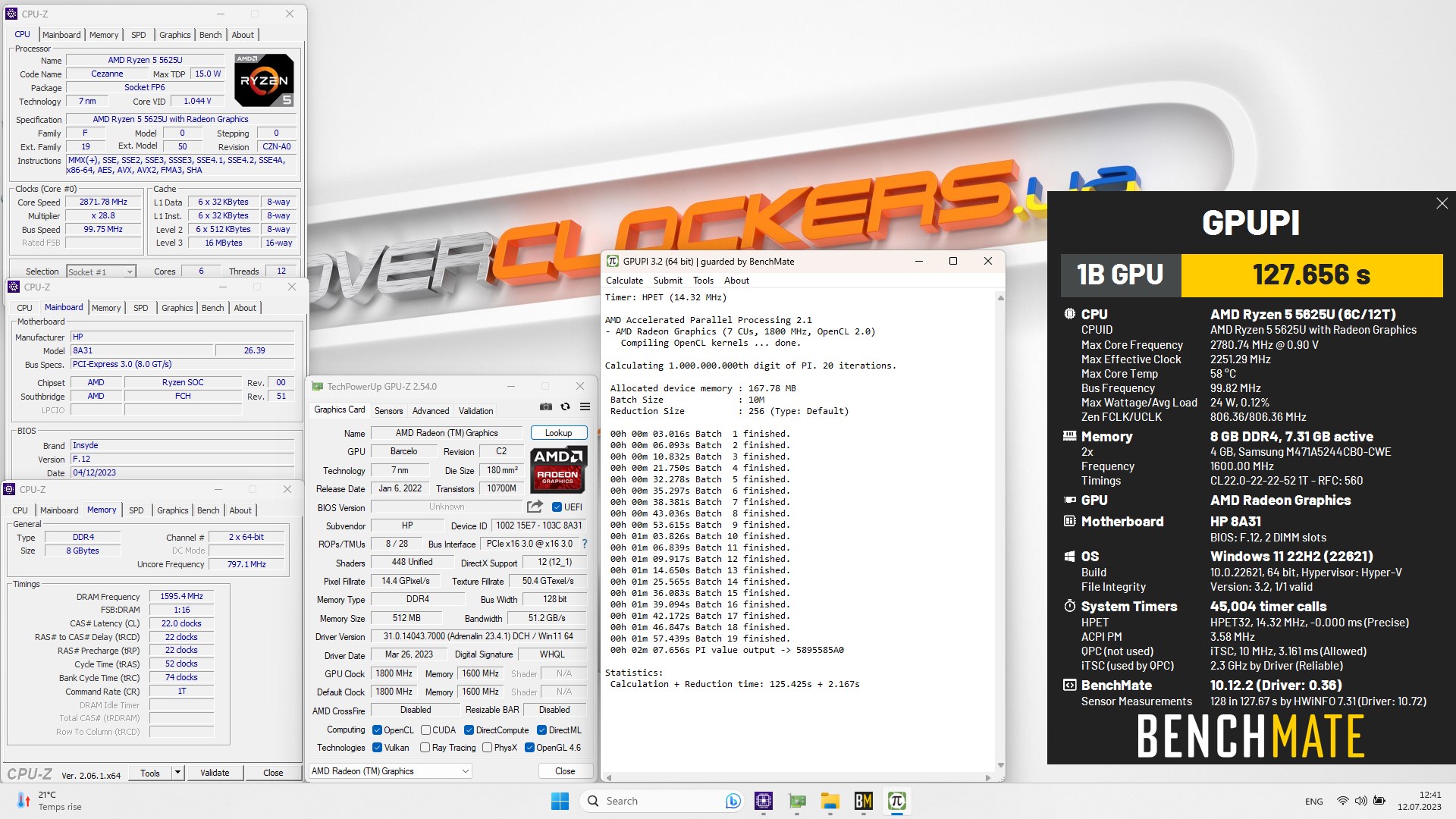
Task: Open File Explorer from taskbar
Action: tap(830, 801)
